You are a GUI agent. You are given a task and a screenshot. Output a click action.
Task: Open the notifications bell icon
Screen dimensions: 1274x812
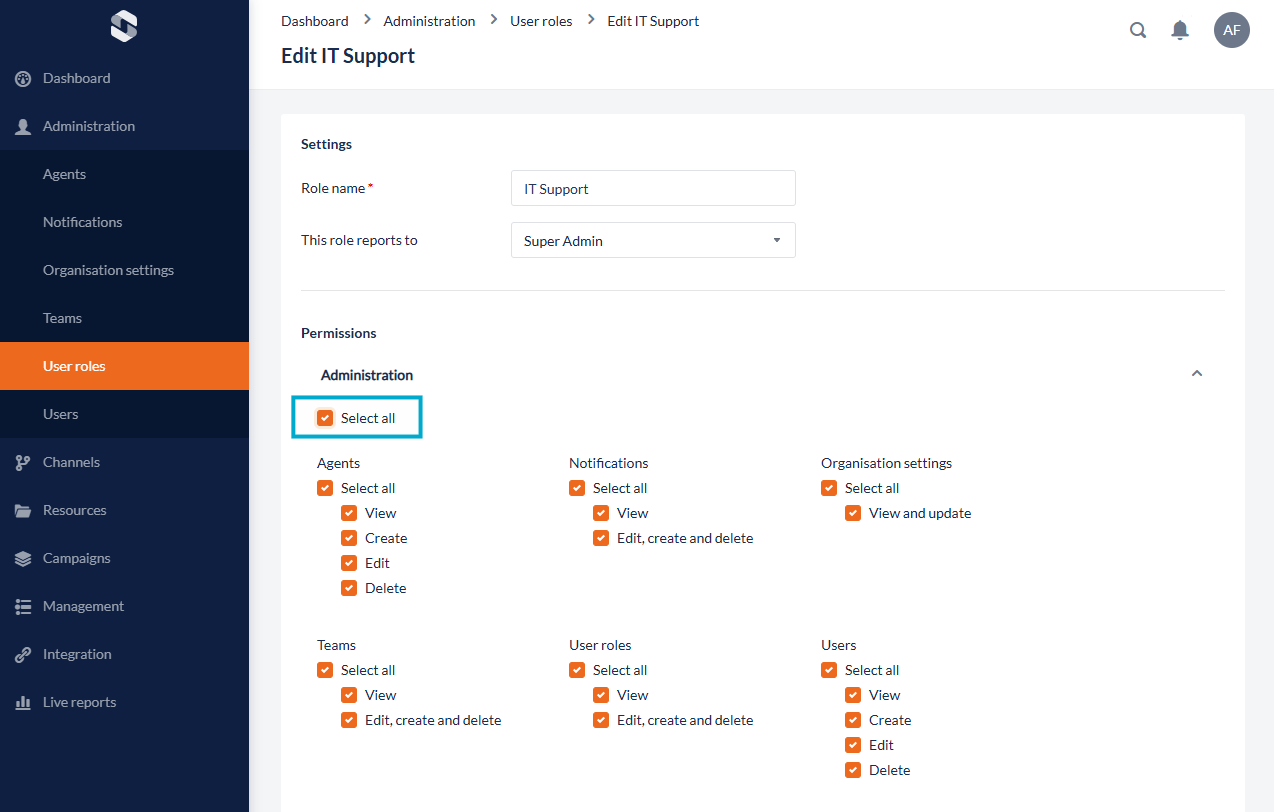pyautogui.click(x=1180, y=30)
